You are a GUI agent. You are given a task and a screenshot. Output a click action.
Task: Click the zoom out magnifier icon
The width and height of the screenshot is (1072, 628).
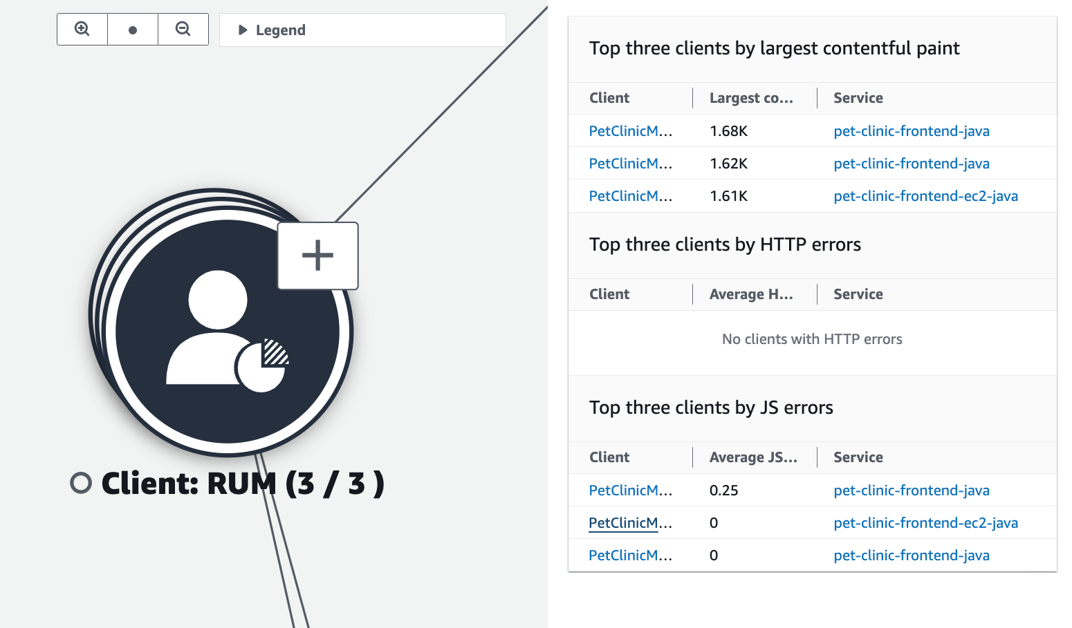(x=183, y=30)
